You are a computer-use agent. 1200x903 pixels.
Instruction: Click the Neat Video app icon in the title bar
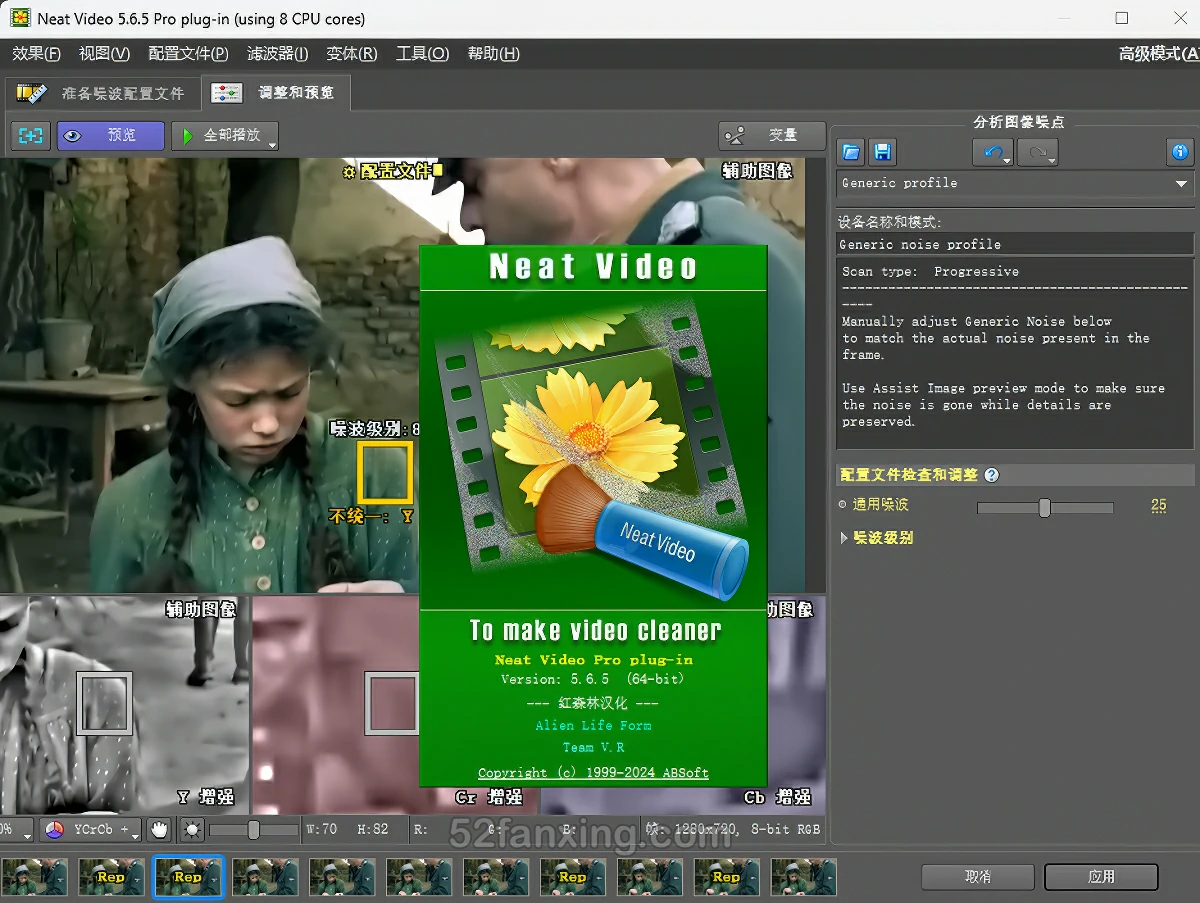(x=20, y=18)
